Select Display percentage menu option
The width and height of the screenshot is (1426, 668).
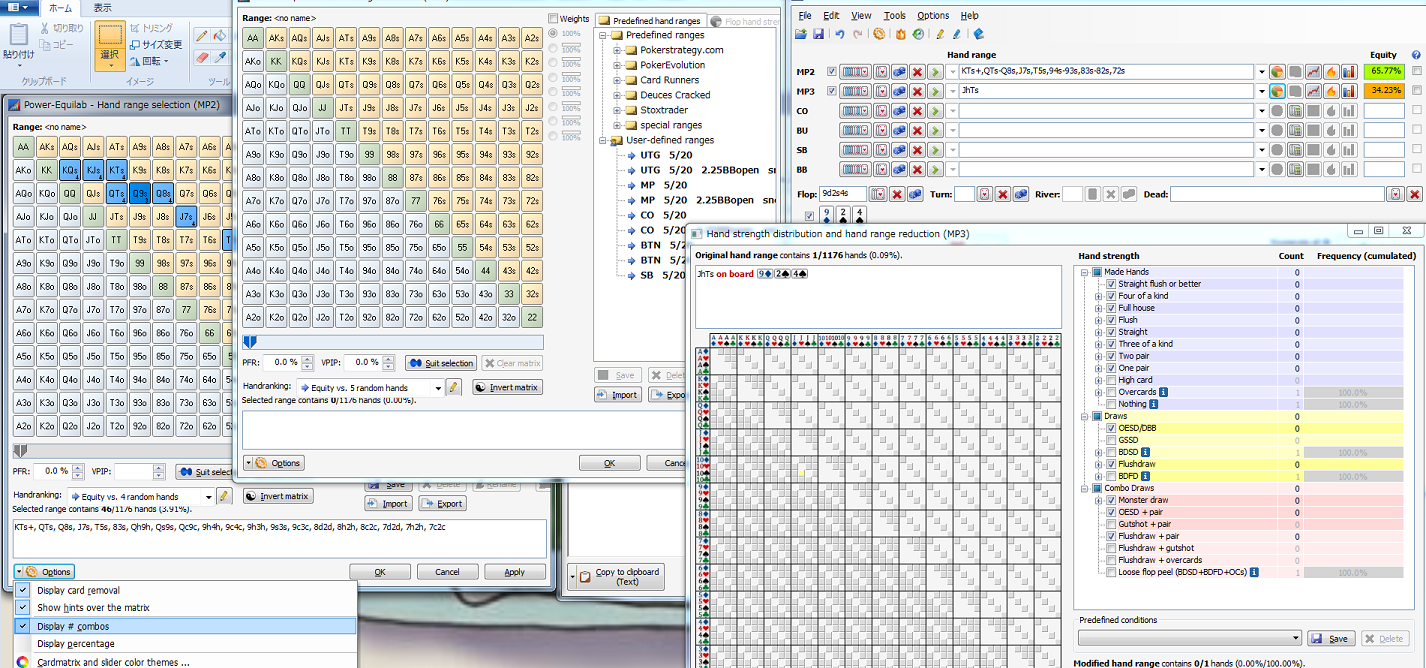click(76, 644)
